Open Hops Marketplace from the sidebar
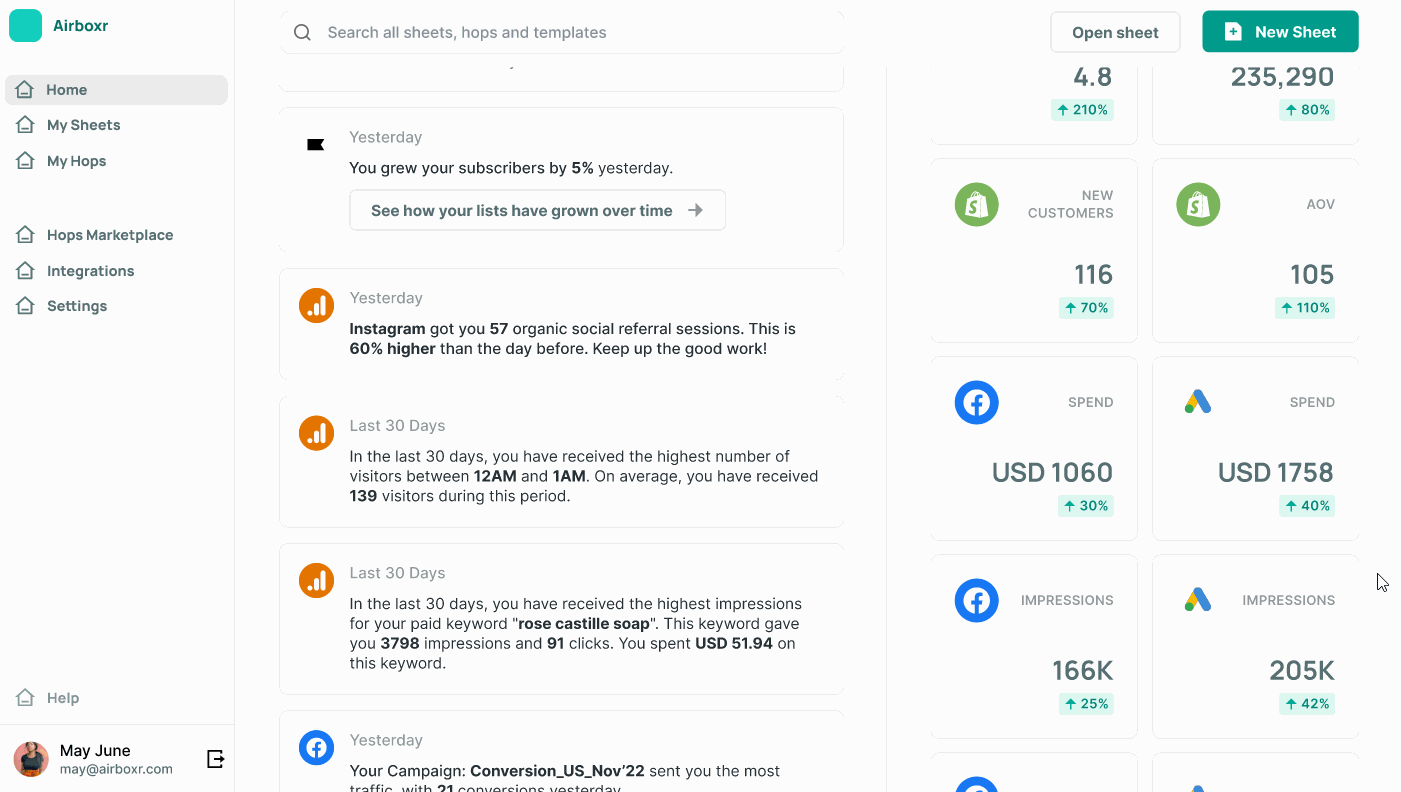Image resolution: width=1401 pixels, height=792 pixels. pyautogui.click(x=110, y=235)
